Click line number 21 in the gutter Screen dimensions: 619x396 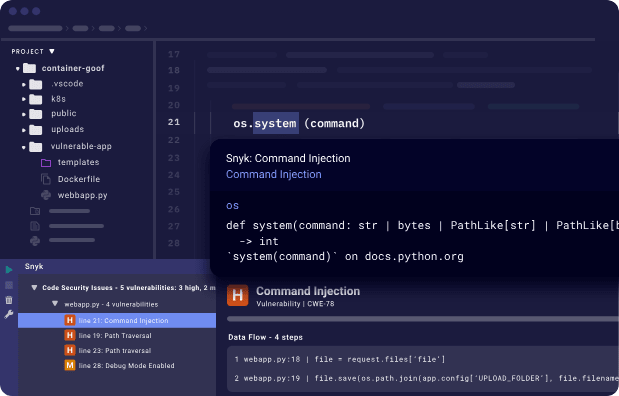pos(174,122)
